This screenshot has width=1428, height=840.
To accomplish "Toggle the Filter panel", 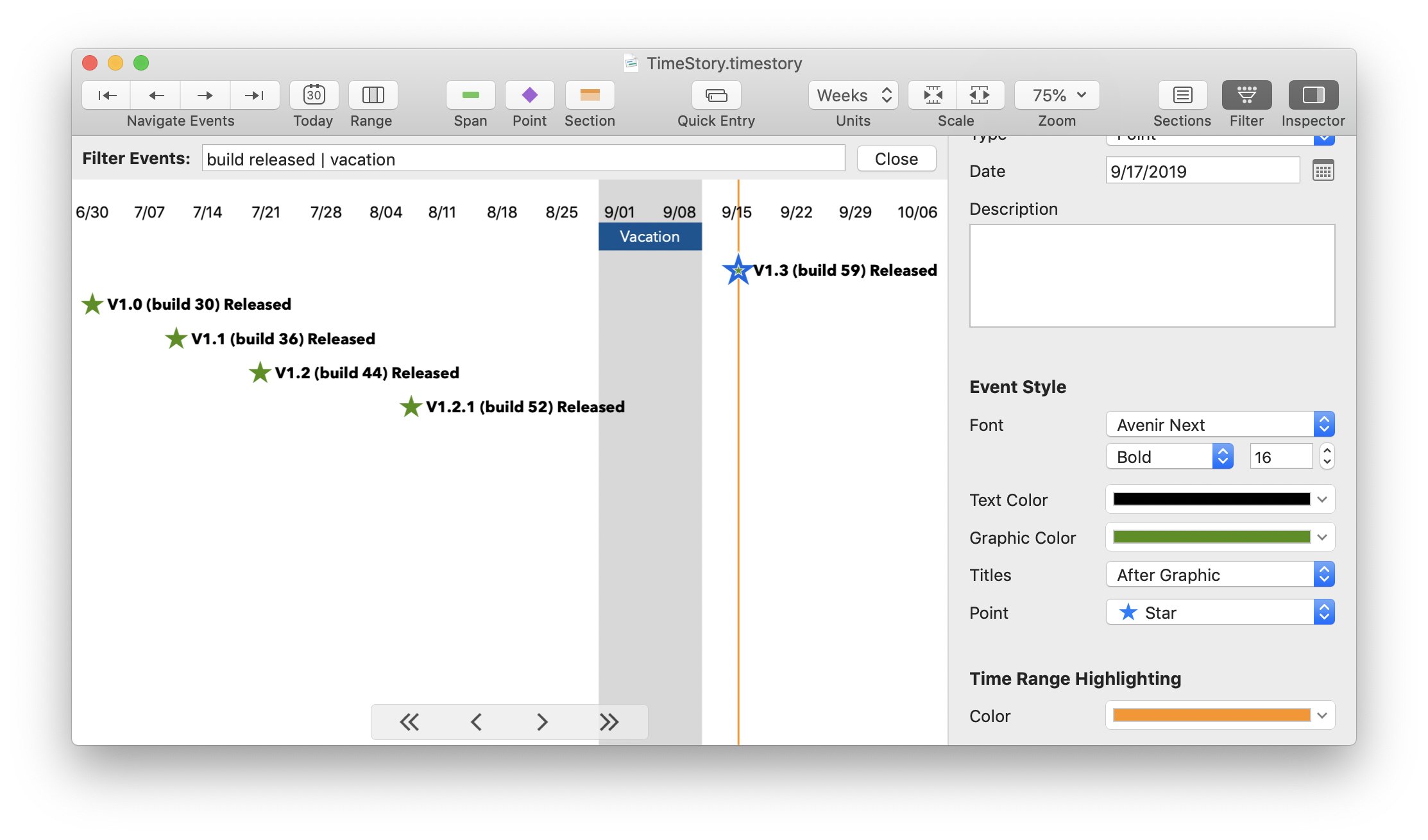I will pyautogui.click(x=1246, y=95).
